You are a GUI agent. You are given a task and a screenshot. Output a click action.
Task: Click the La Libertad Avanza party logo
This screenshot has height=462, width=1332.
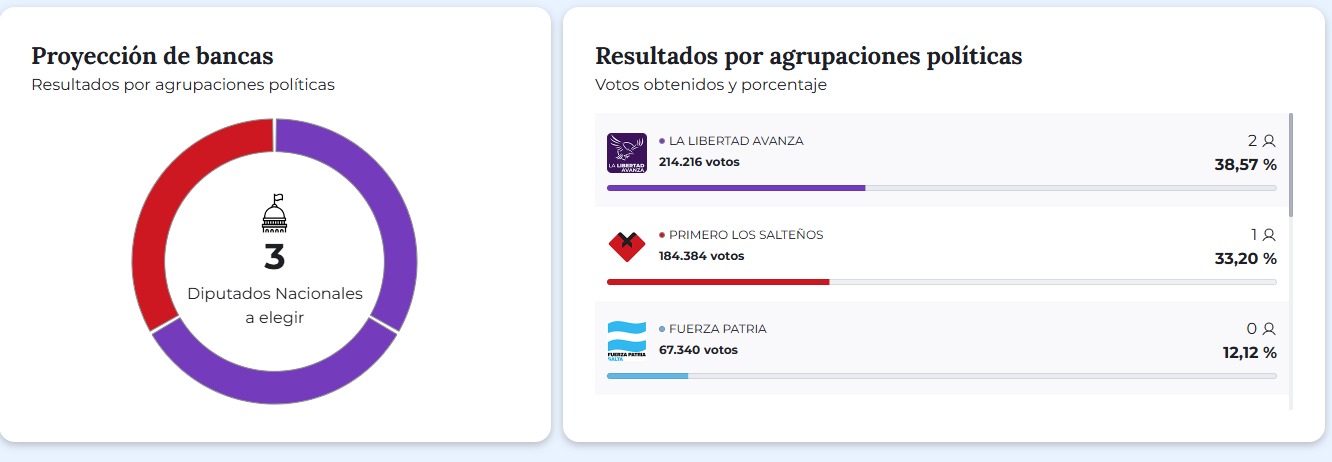[x=627, y=153]
